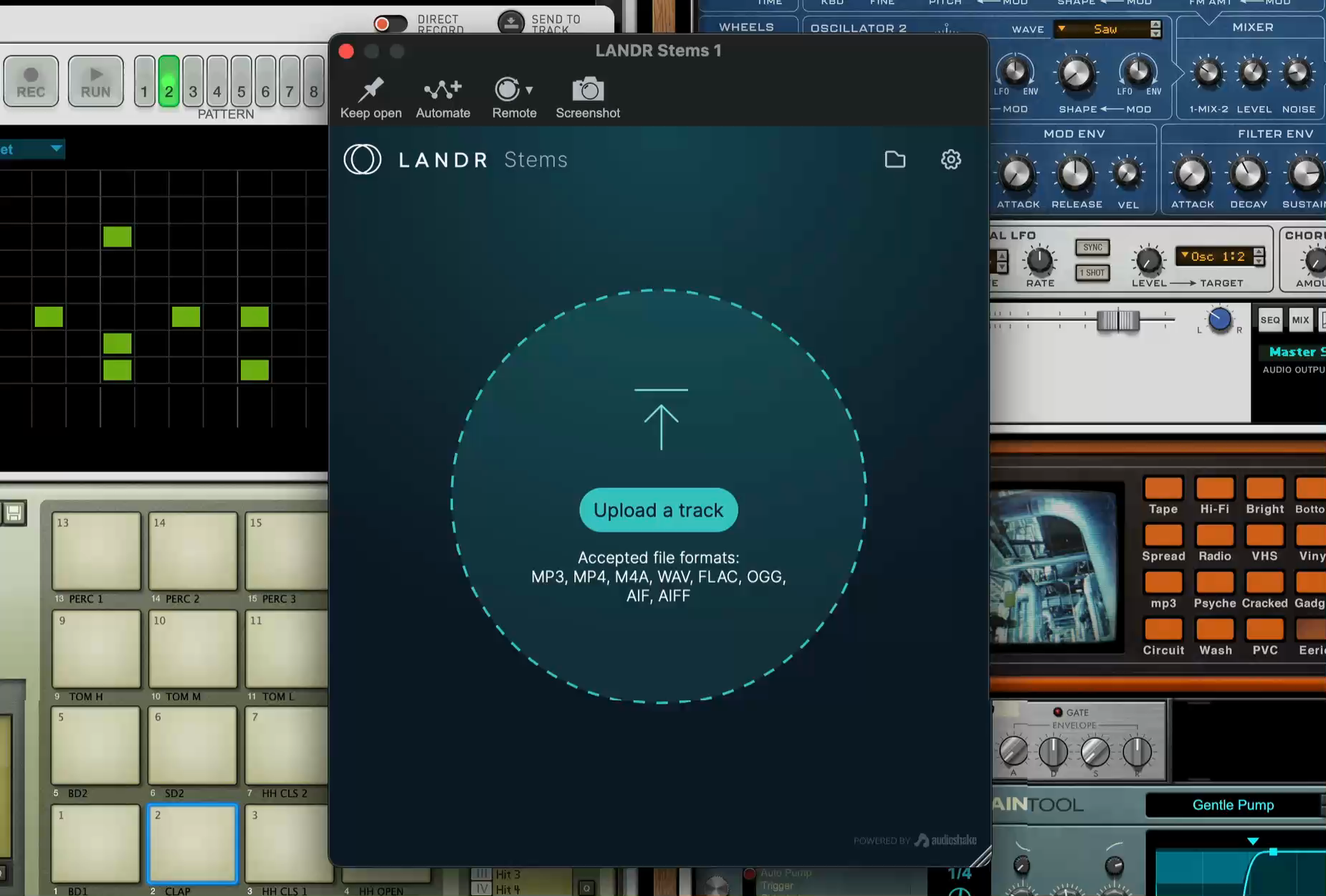Enable the Tape effect button
This screenshot has height=896, width=1326.
(1163, 488)
